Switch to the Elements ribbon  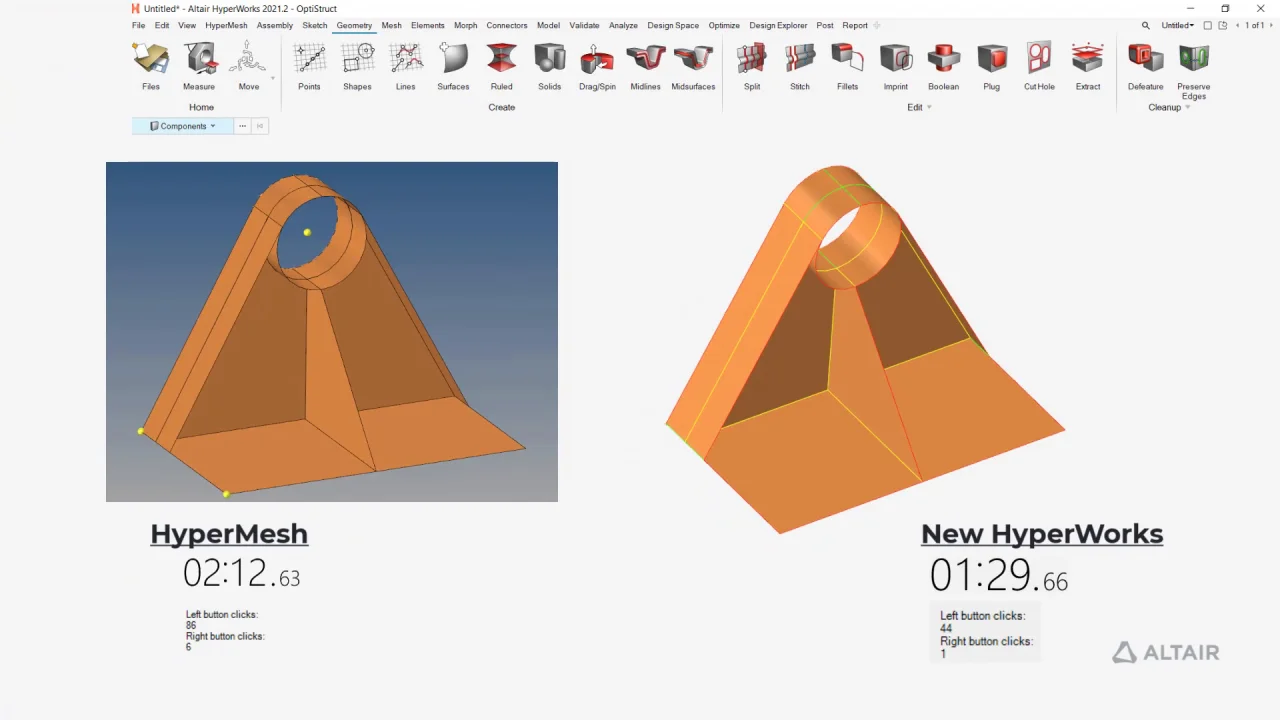[427, 25]
